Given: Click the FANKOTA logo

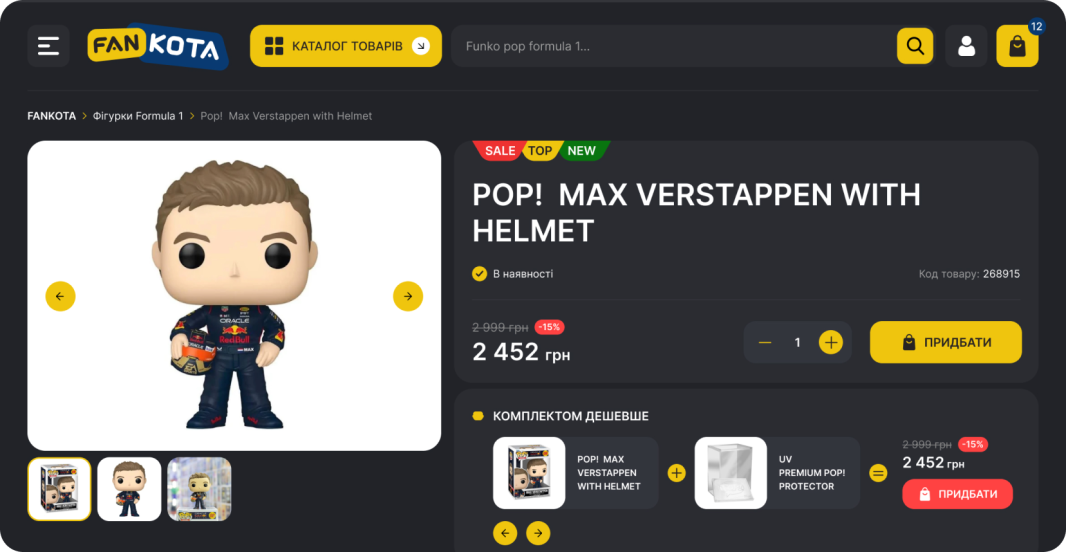Looking at the screenshot, I should [158, 46].
